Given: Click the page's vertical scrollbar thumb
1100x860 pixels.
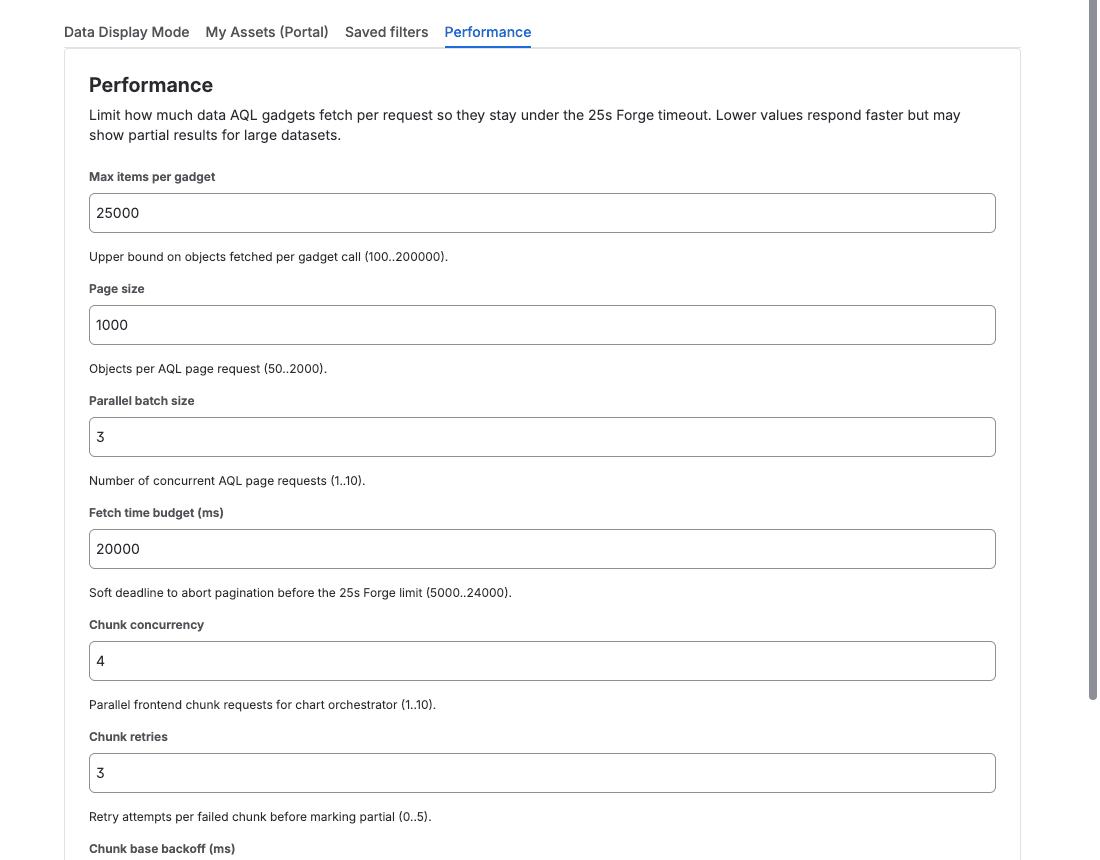Looking at the screenshot, I should point(1092,349).
